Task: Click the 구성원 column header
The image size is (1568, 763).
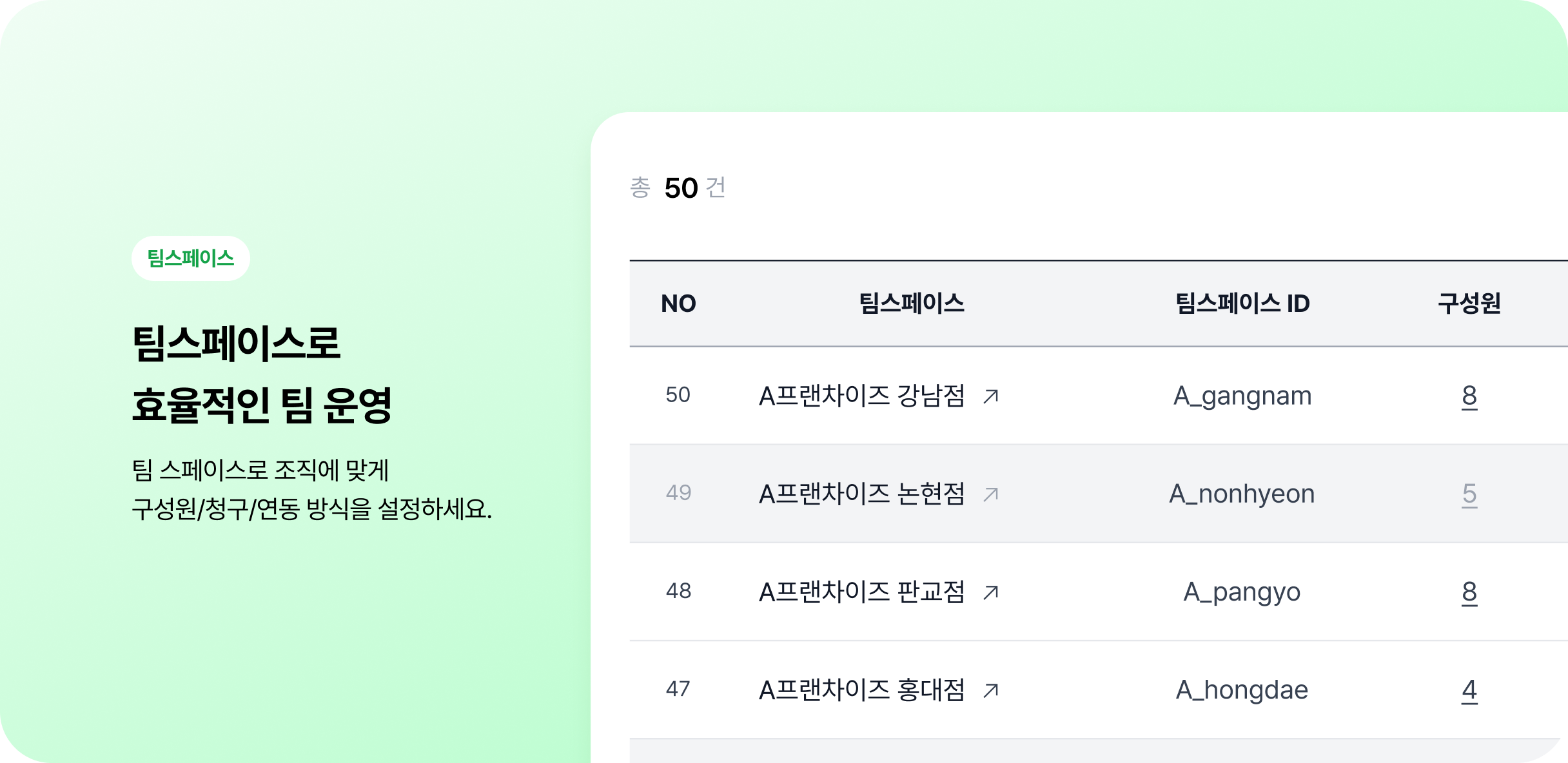Action: (1469, 303)
